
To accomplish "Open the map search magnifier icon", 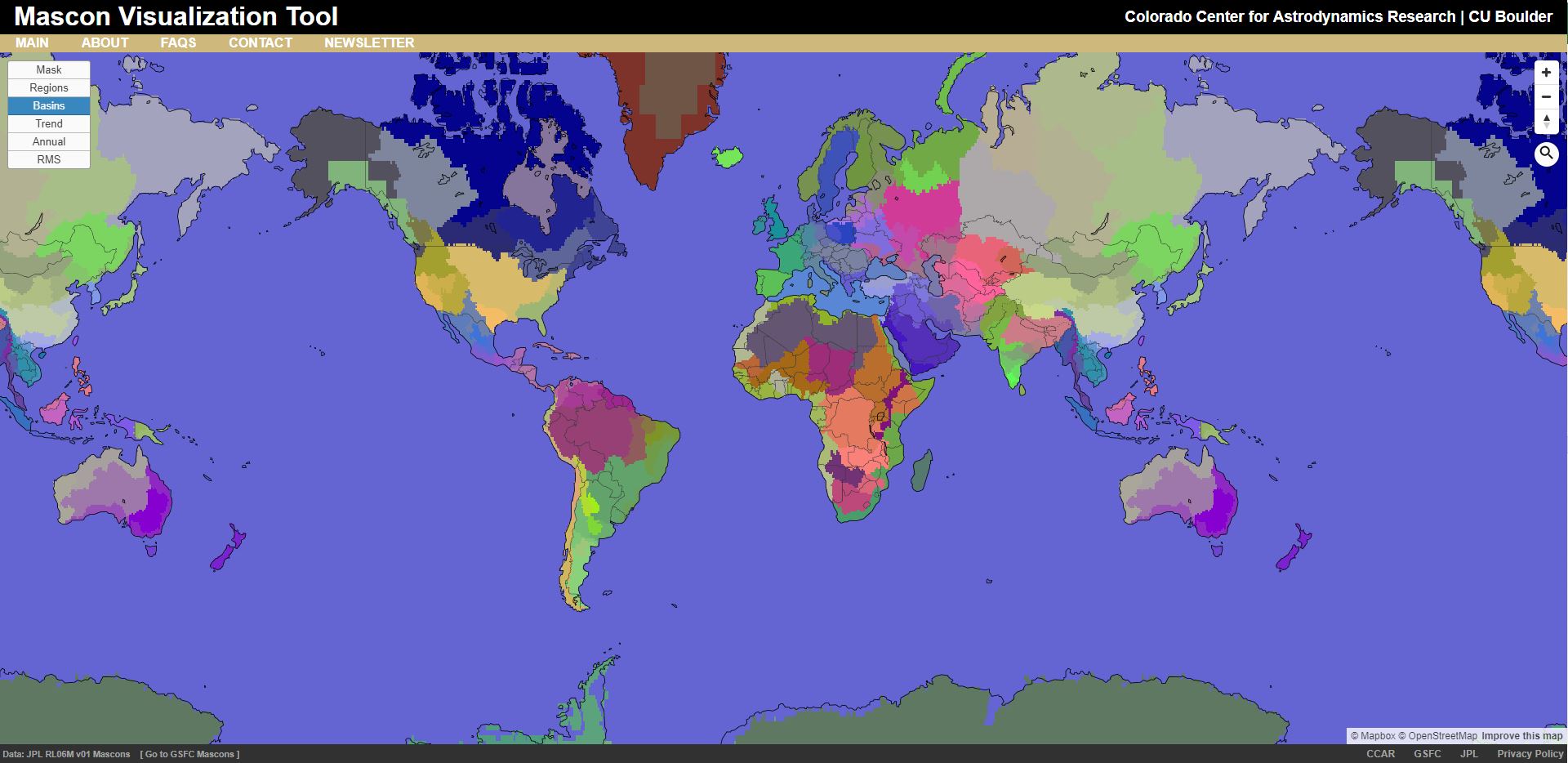I will [1546, 154].
